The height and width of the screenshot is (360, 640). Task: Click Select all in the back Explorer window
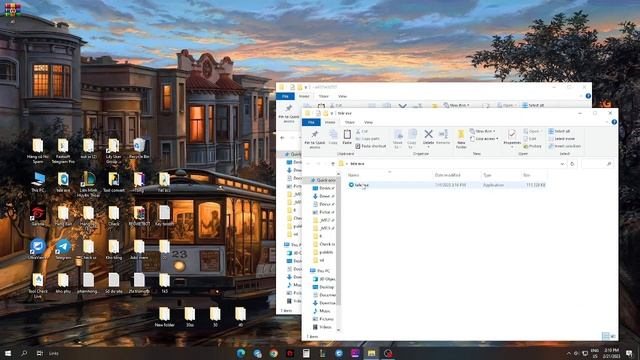(x=533, y=105)
